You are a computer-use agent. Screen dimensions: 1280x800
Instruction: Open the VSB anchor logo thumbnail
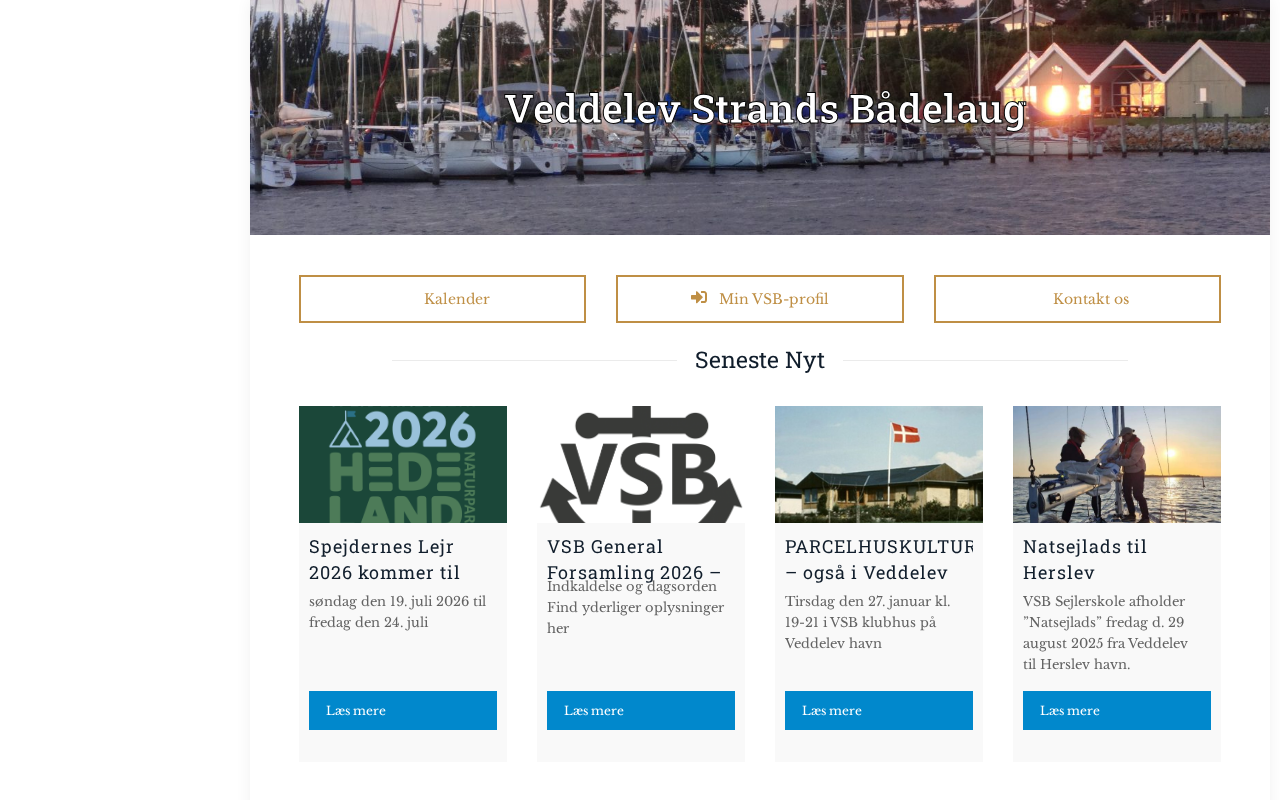(x=641, y=464)
